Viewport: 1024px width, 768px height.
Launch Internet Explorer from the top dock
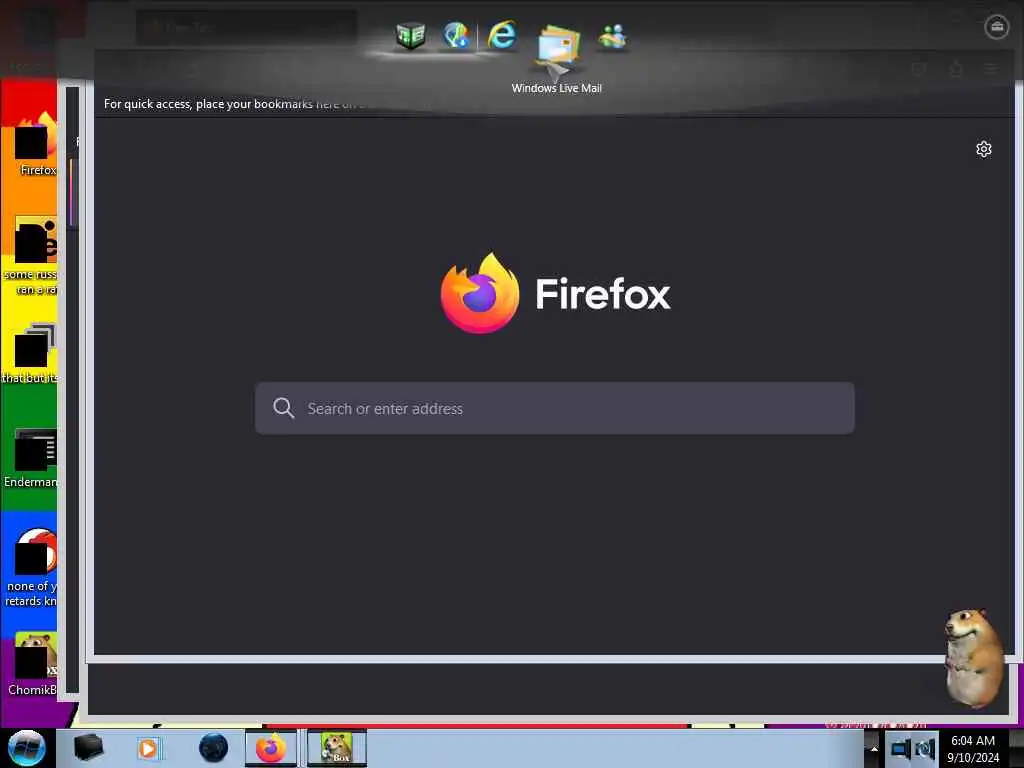[x=502, y=35]
